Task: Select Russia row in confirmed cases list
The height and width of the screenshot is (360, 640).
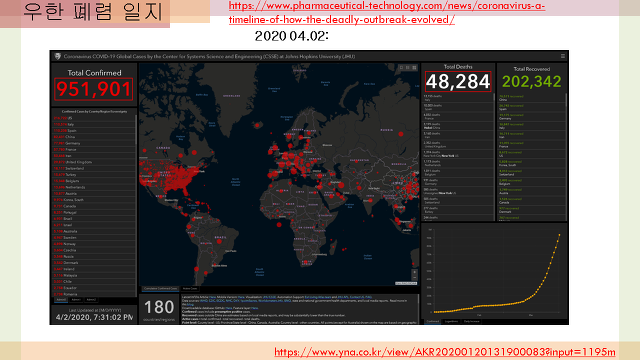Action: tap(94, 256)
